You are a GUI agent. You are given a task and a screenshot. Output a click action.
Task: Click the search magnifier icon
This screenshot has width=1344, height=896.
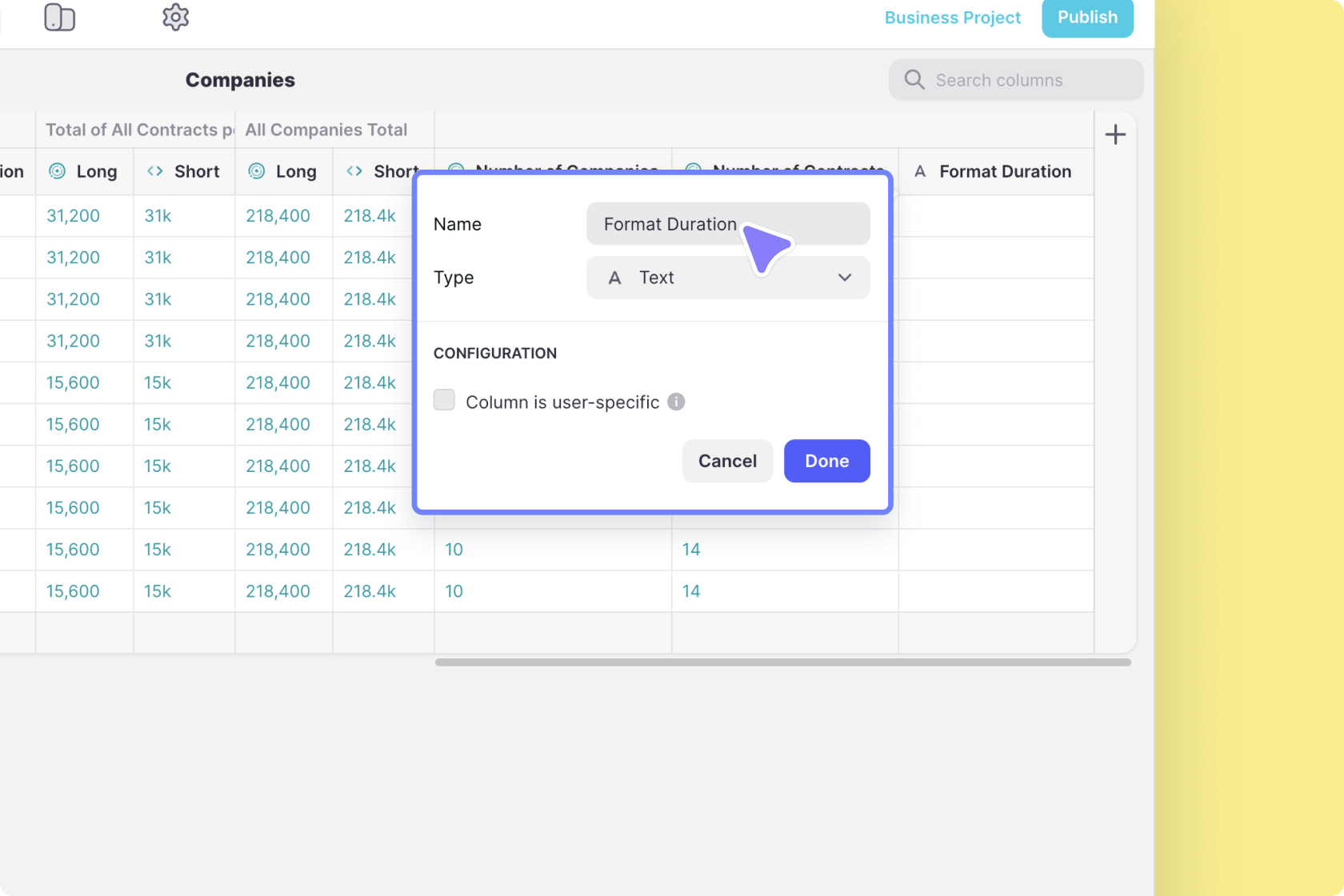tap(914, 80)
